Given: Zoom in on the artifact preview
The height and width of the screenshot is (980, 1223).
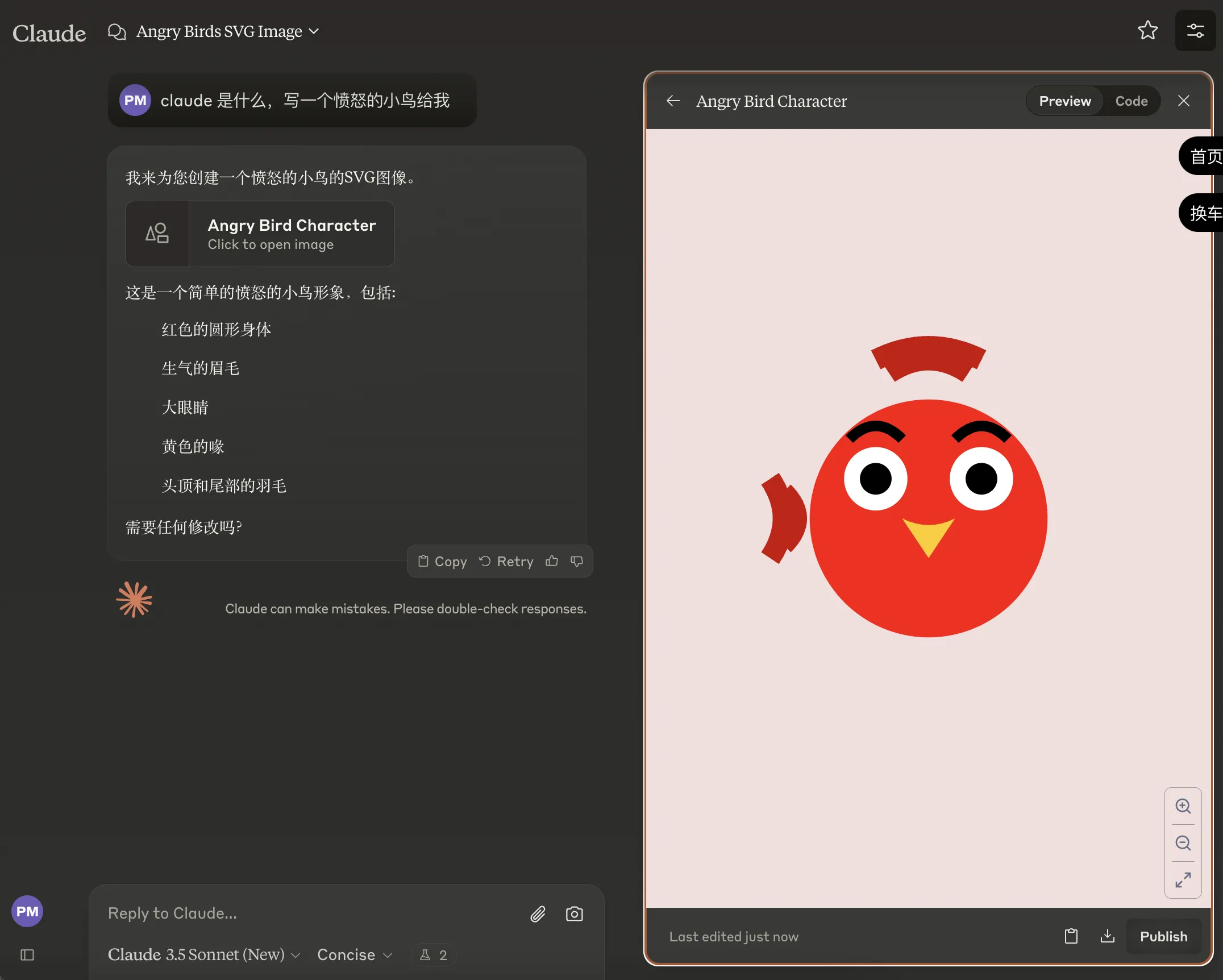Looking at the screenshot, I should (1183, 806).
